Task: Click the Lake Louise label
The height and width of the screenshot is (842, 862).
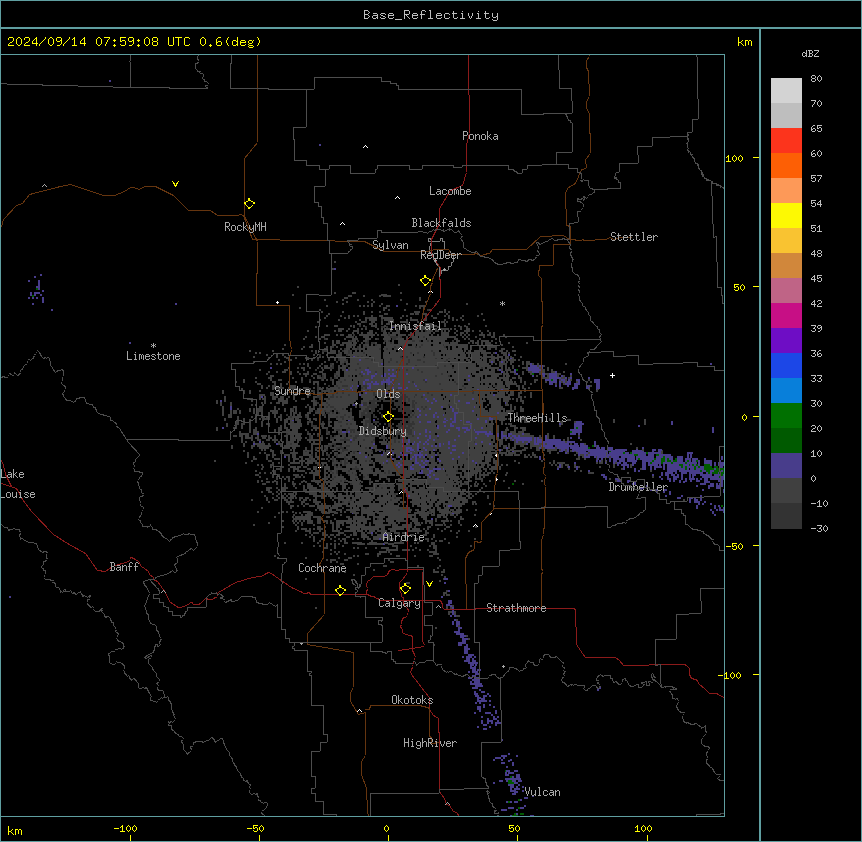Action: pyautogui.click(x=18, y=484)
